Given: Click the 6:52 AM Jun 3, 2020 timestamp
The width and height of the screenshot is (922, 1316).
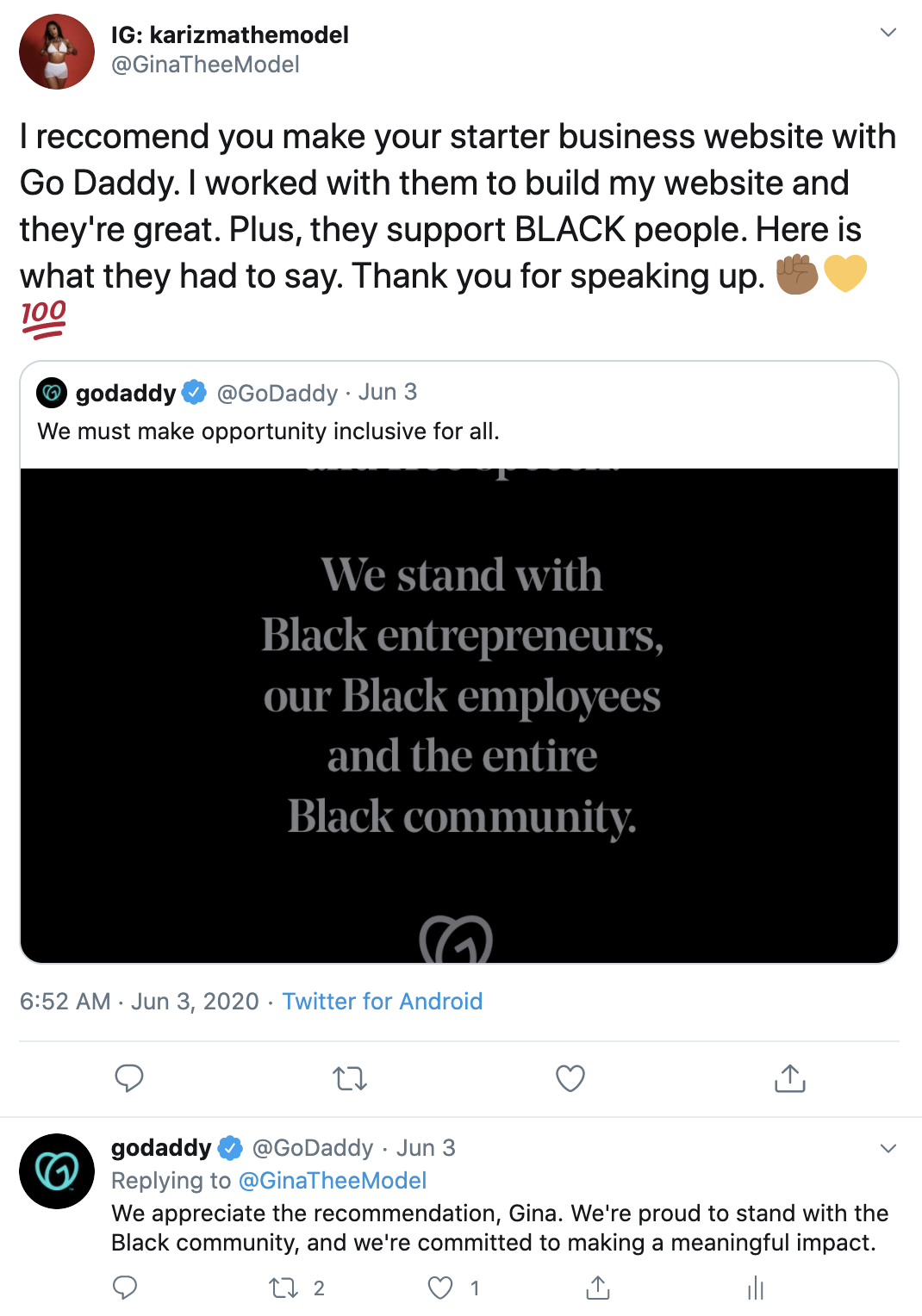Looking at the screenshot, I should (x=140, y=1001).
